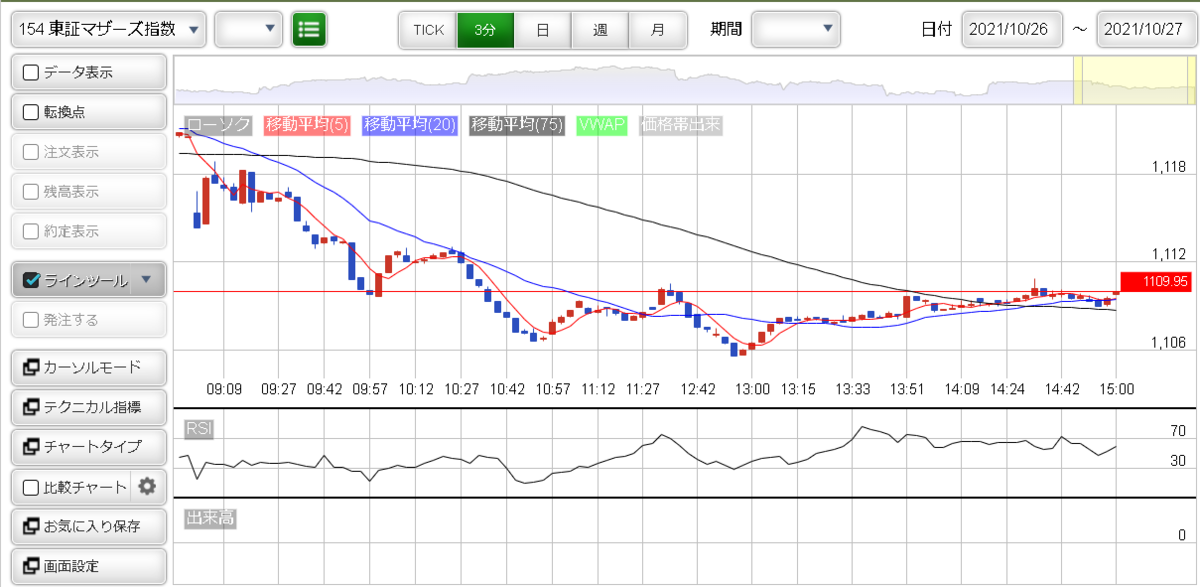The image size is (1200, 587).
Task: Uncheck the ラインツール checkbox
Action: 31,280
